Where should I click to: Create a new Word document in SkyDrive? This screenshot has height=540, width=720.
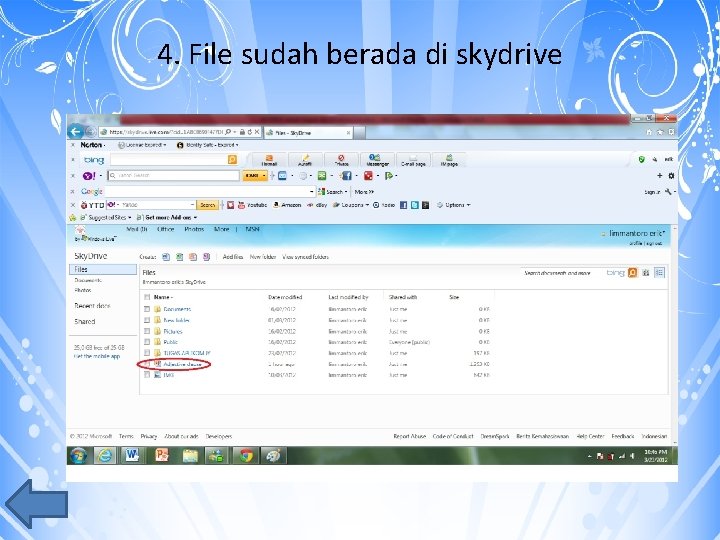(x=166, y=257)
